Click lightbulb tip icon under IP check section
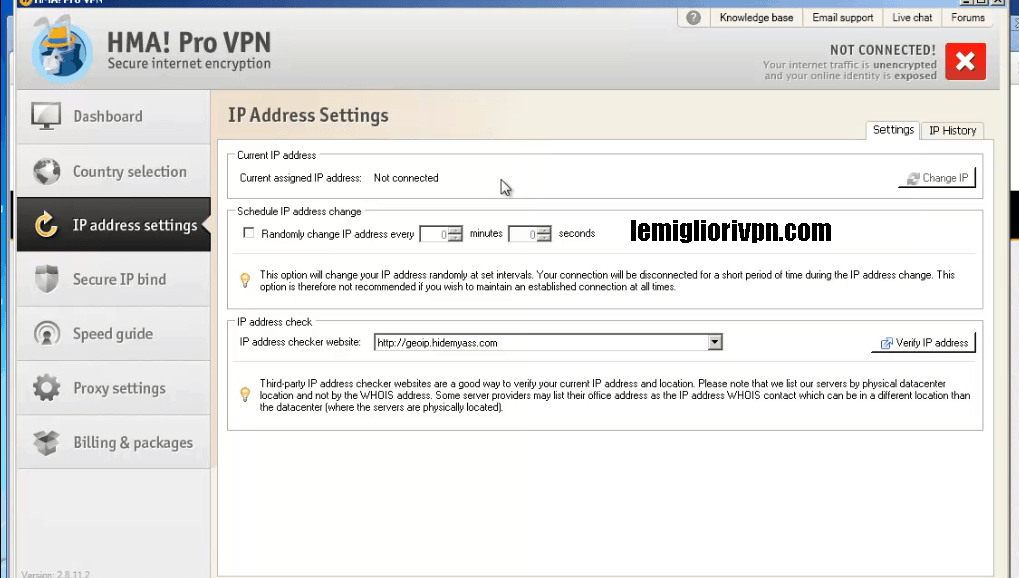The height and width of the screenshot is (578, 1019). 245,395
